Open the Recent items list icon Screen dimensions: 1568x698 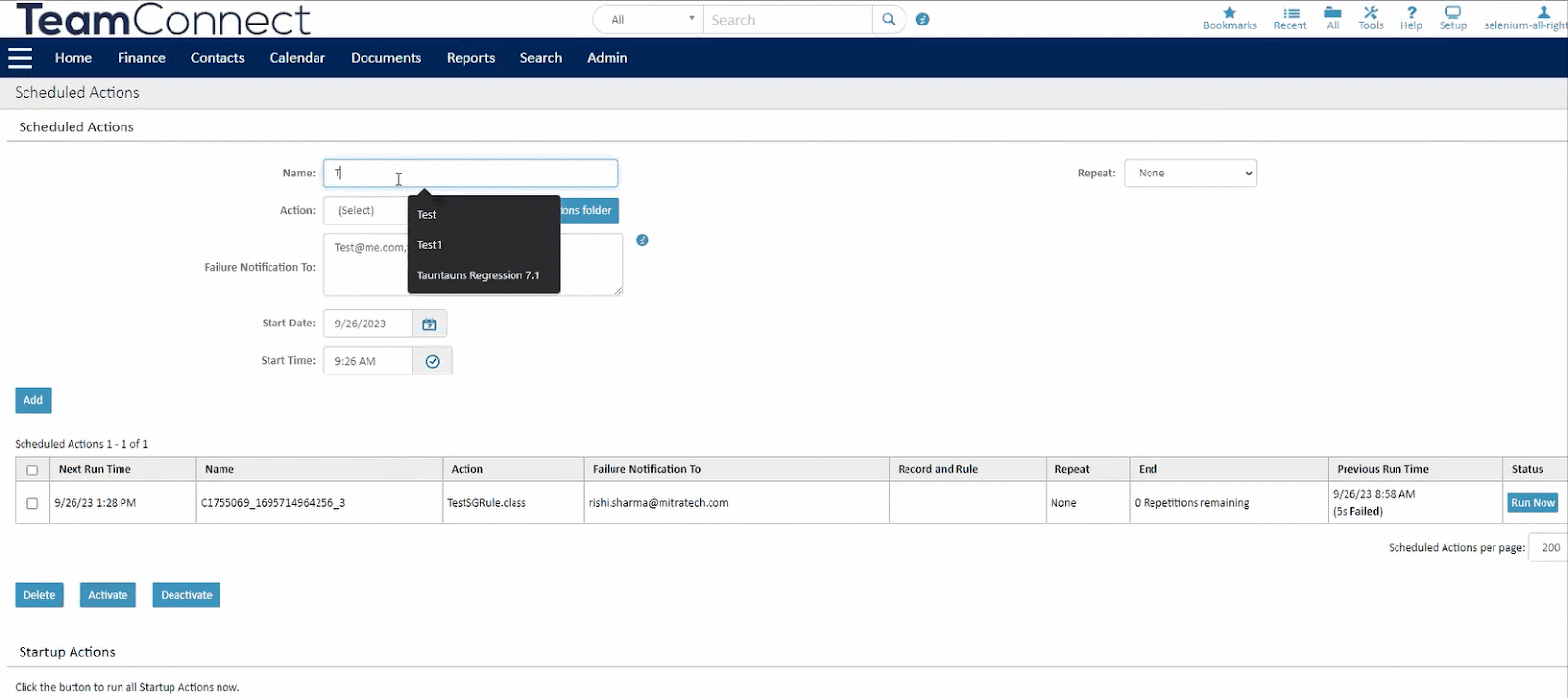click(x=1291, y=13)
